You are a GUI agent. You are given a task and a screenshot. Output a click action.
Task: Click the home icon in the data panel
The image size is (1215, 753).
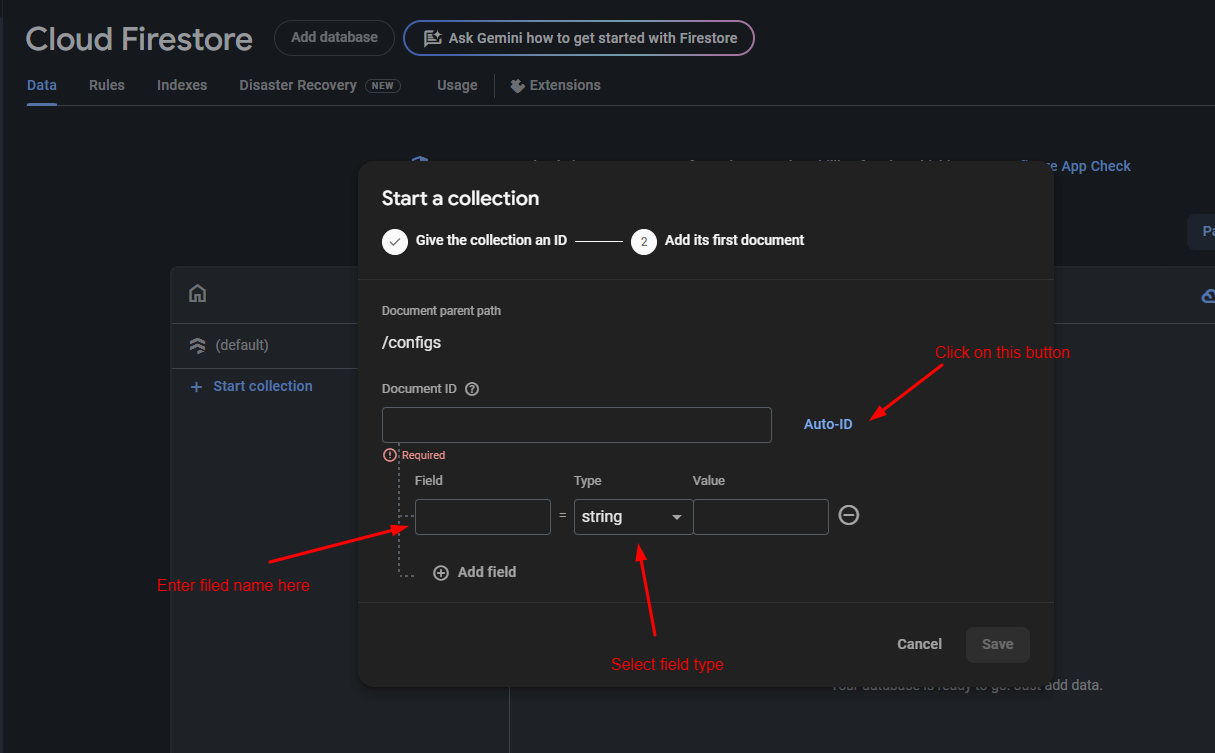tap(198, 293)
